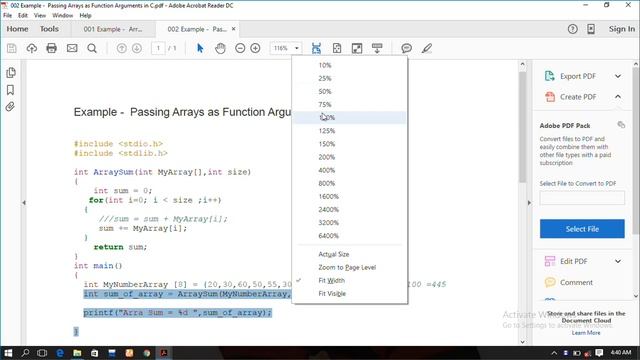Click the Sign In button
640x360 pixels.
[x=622, y=29]
